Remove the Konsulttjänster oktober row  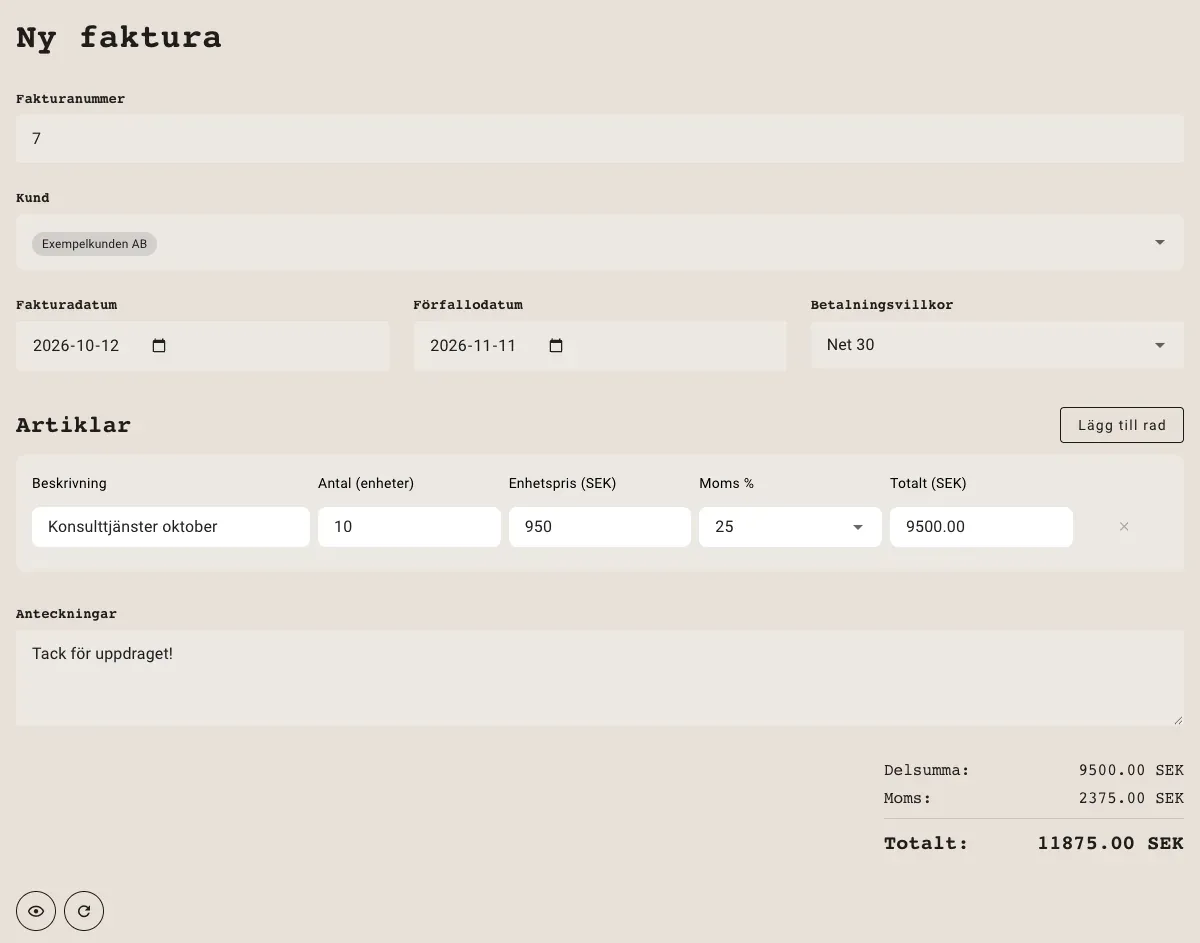tap(1124, 527)
